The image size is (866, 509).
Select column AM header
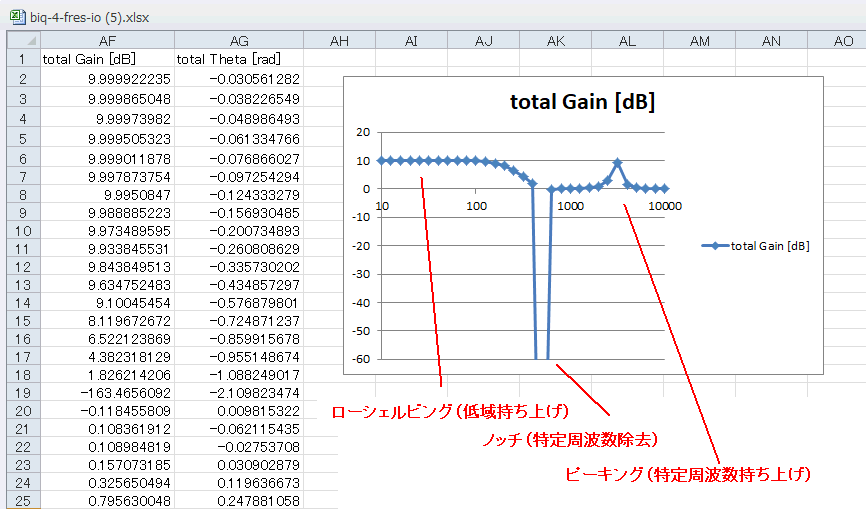click(x=699, y=41)
